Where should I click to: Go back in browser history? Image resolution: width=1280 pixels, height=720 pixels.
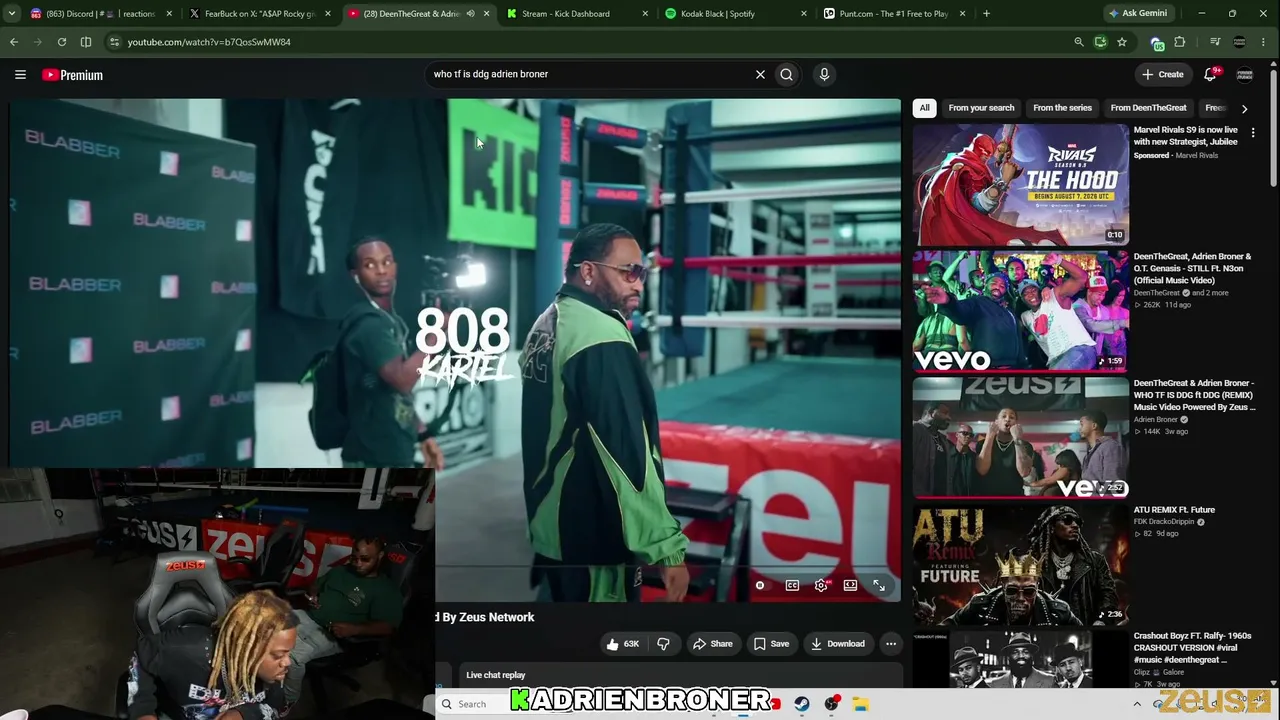(x=14, y=42)
